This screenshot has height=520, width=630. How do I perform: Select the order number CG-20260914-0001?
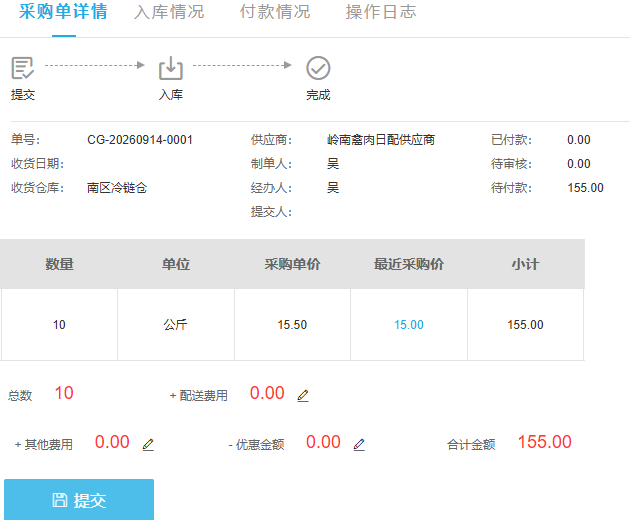pos(140,140)
